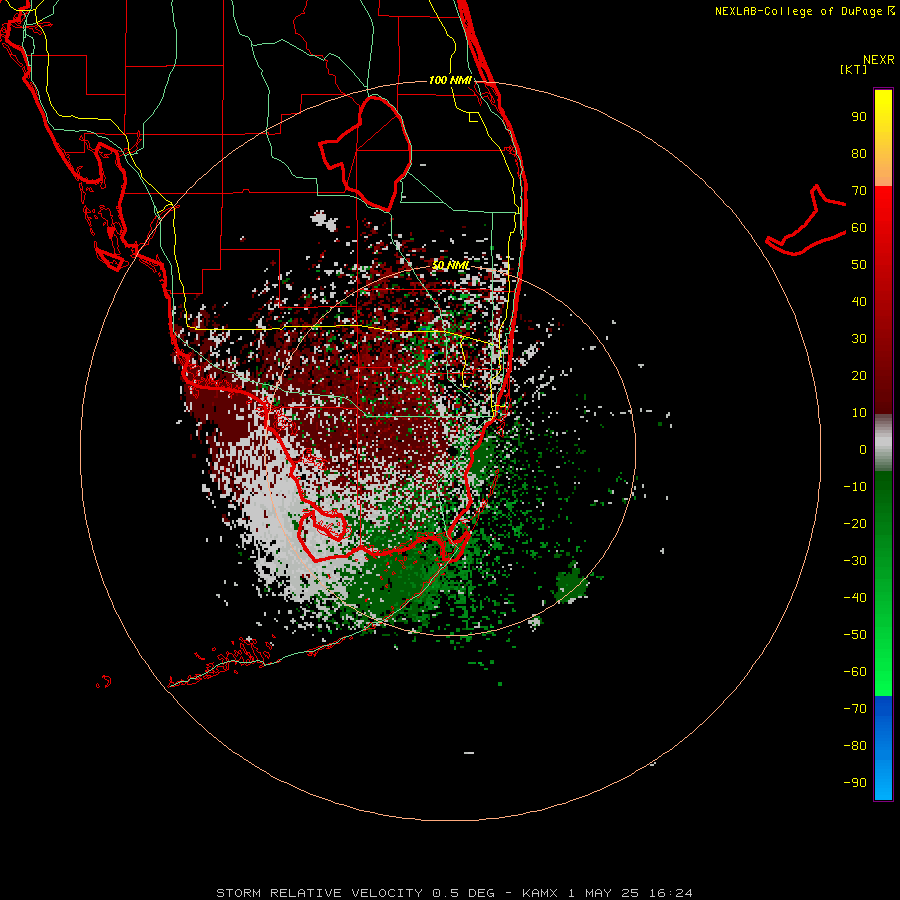The image size is (900, 900).
Task: Click the "-80" value on the velocity scale
Action: [855, 746]
